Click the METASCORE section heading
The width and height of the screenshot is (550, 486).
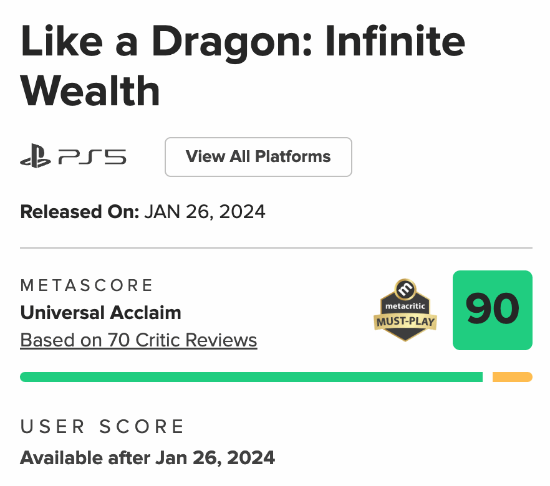[86, 285]
